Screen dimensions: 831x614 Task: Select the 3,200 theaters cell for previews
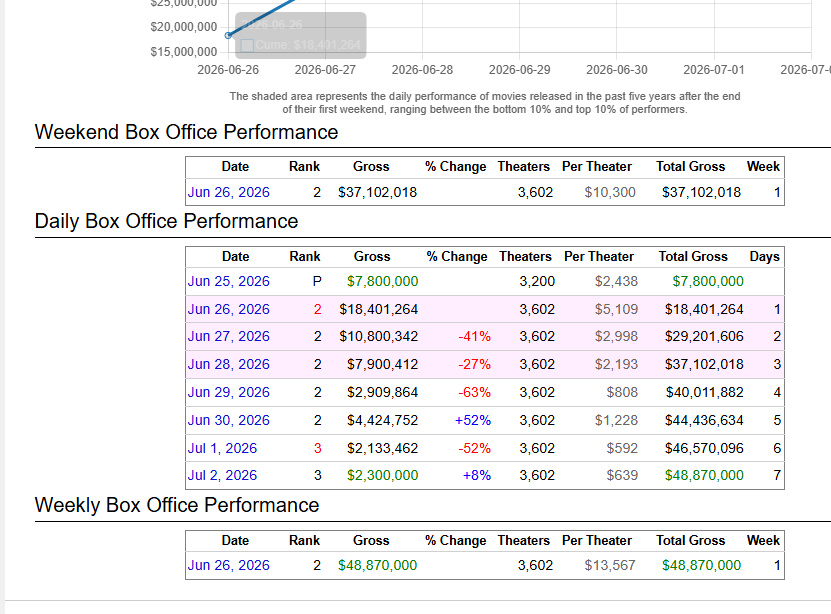[x=537, y=281]
